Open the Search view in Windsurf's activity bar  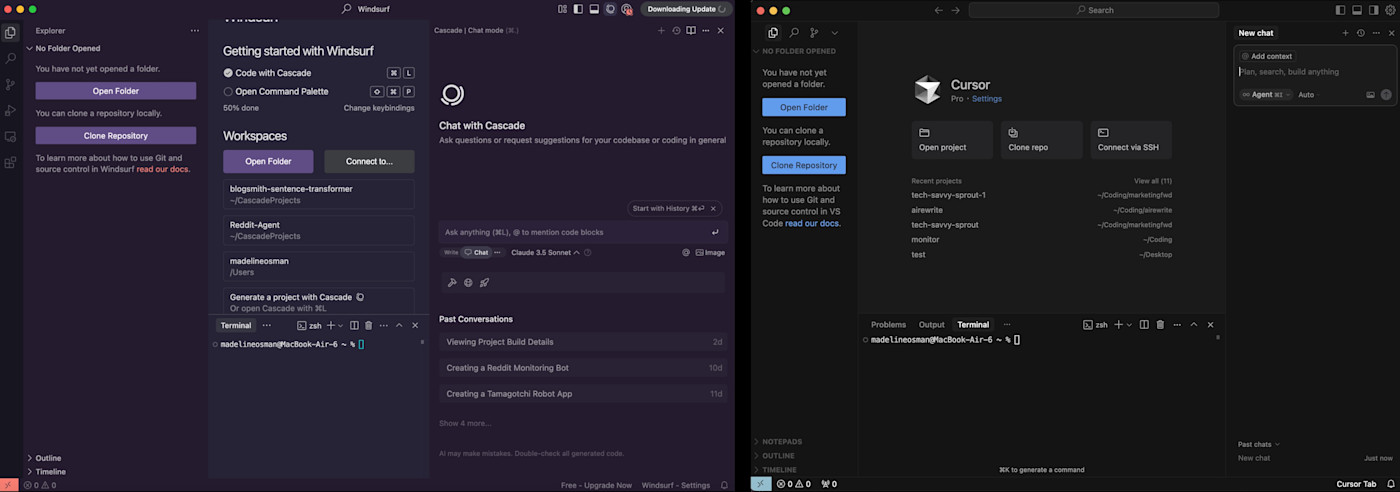point(10,59)
